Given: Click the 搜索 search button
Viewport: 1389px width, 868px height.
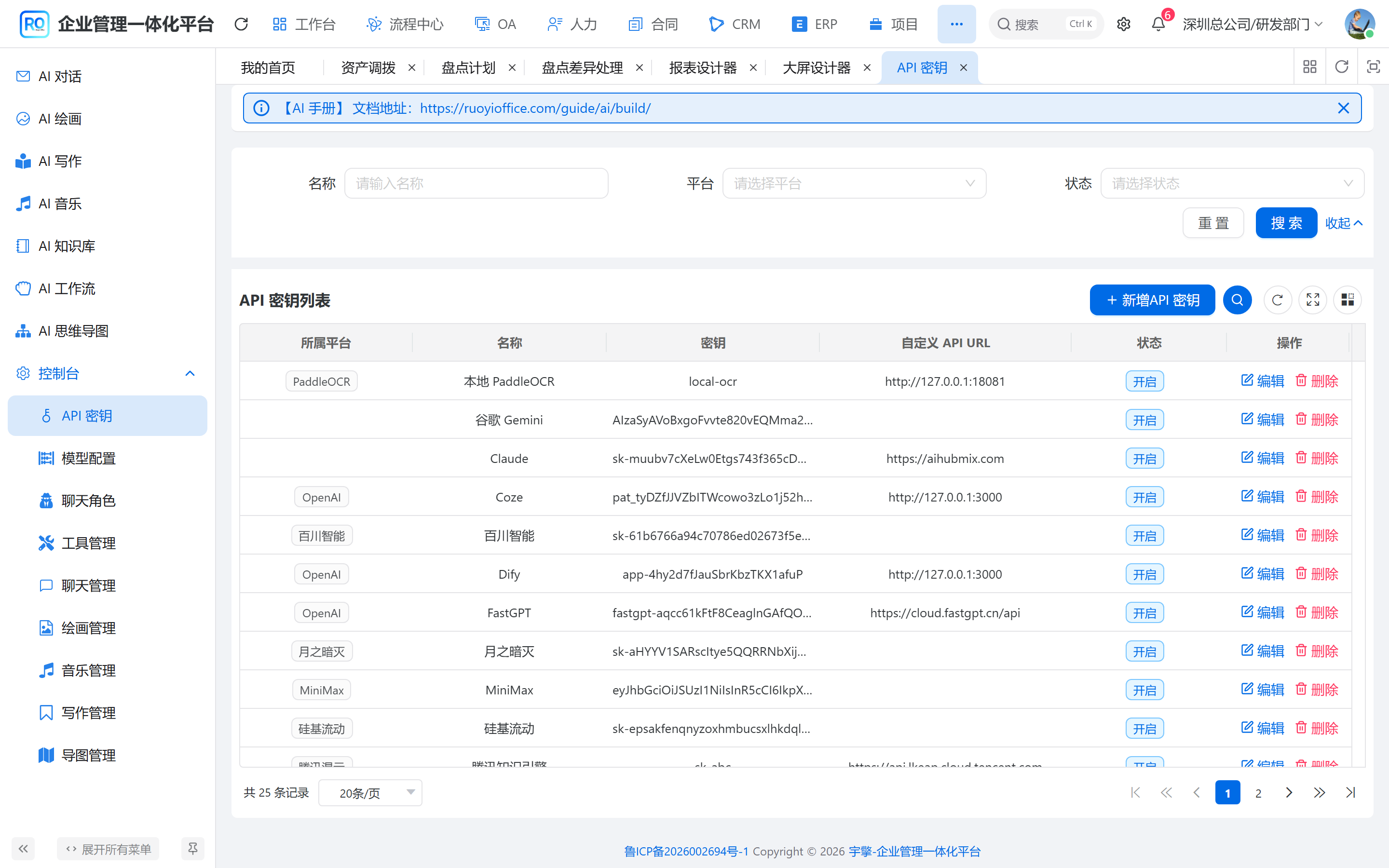Looking at the screenshot, I should click(x=1286, y=223).
